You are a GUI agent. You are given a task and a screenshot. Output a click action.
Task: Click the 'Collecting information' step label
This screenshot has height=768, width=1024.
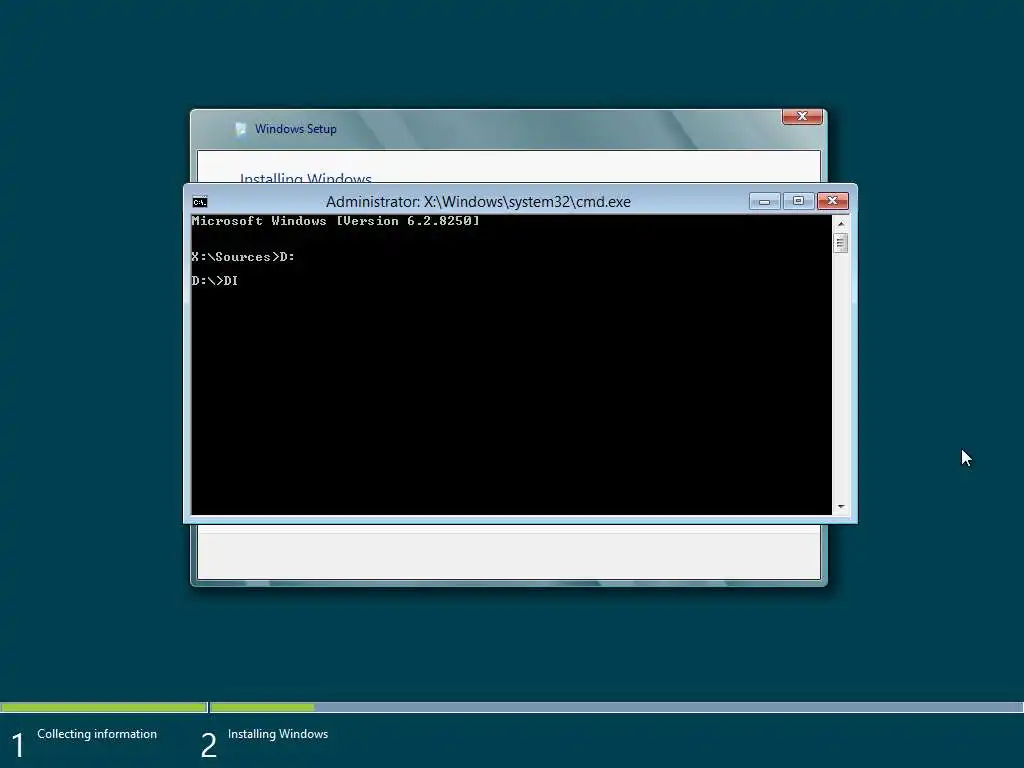click(x=97, y=734)
